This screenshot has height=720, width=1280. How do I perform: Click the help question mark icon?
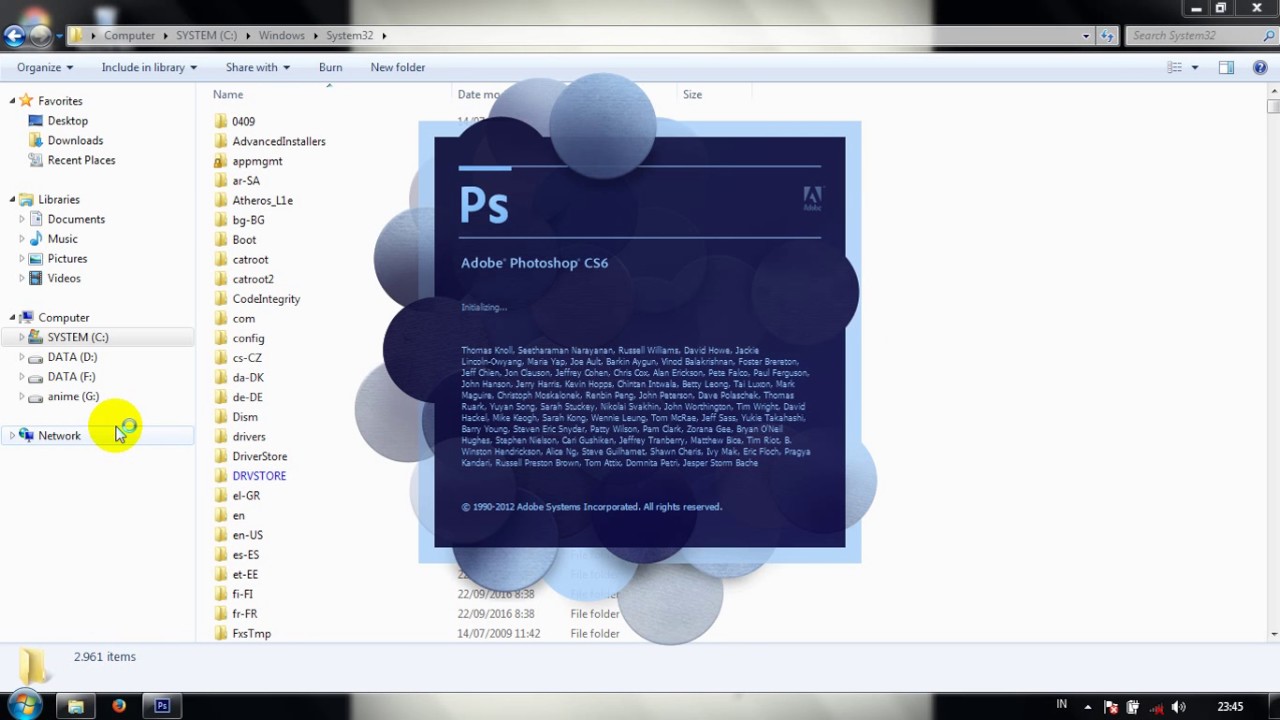point(1260,67)
